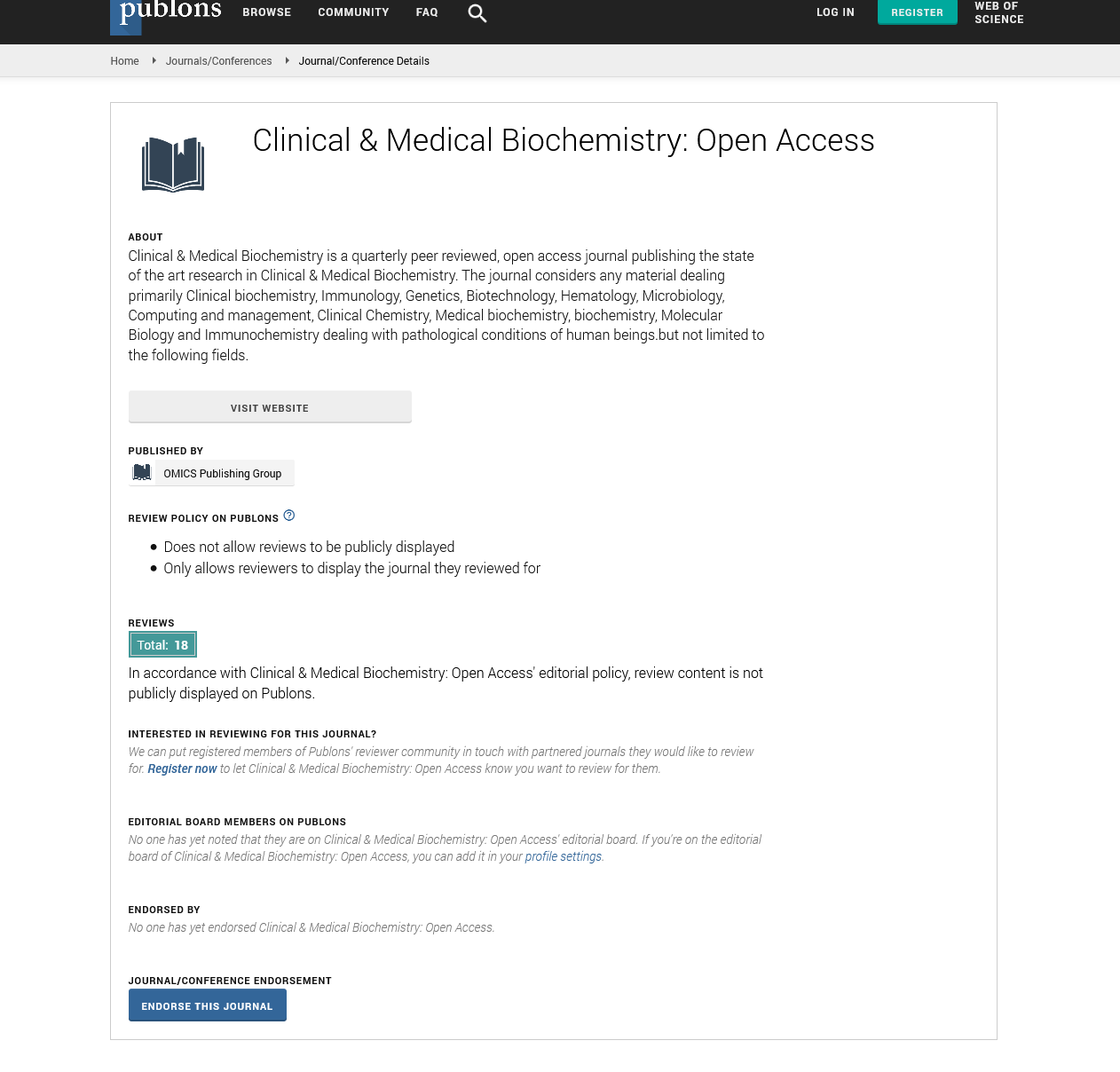Open the Browse menu
This screenshot has width=1120, height=1072.
[267, 12]
